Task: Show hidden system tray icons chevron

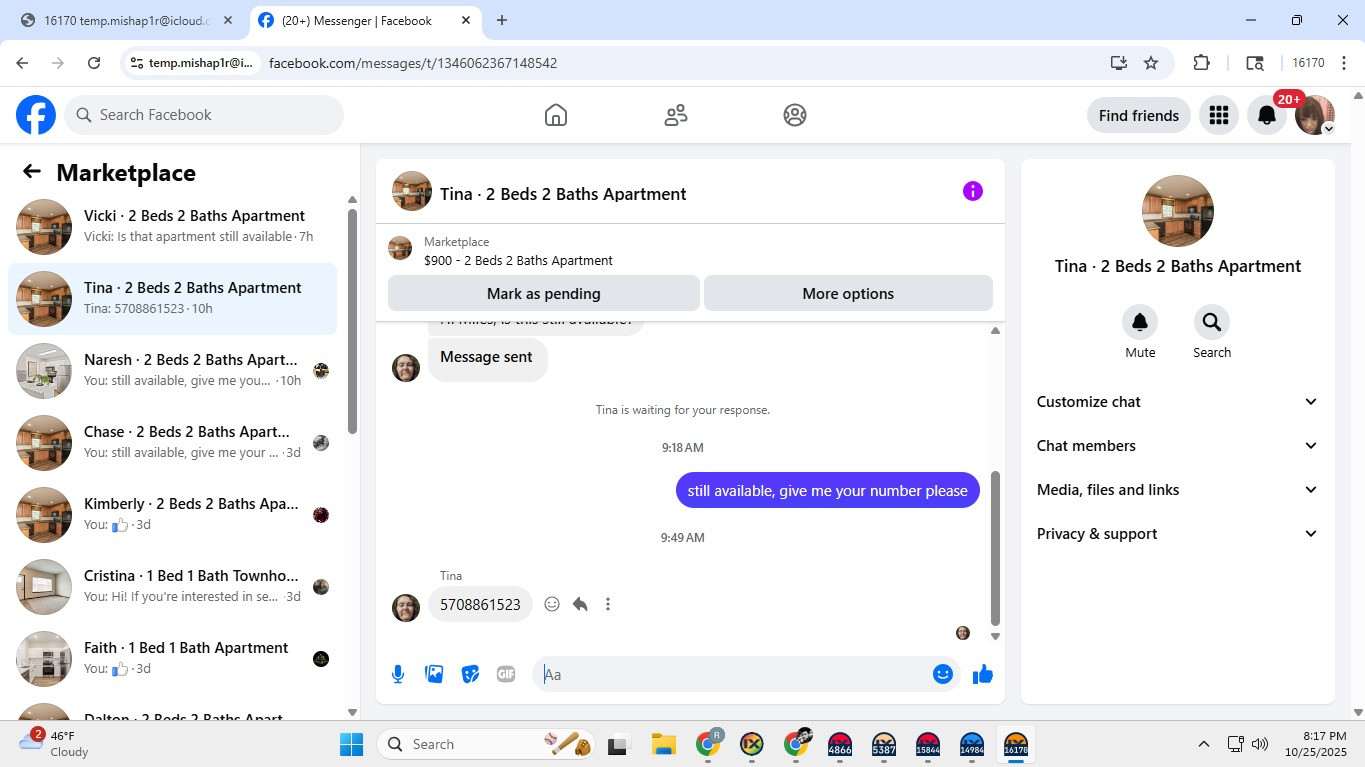Action: tap(1204, 744)
